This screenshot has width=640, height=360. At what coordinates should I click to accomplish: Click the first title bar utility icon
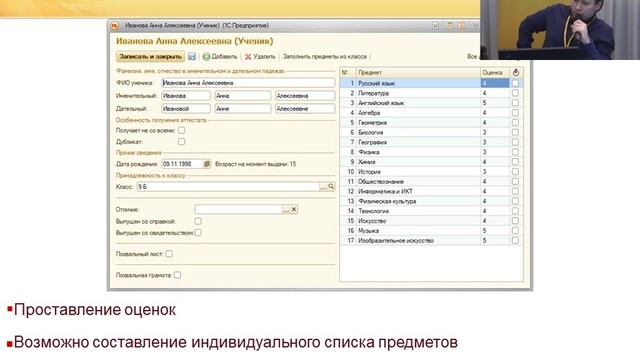(436, 26)
